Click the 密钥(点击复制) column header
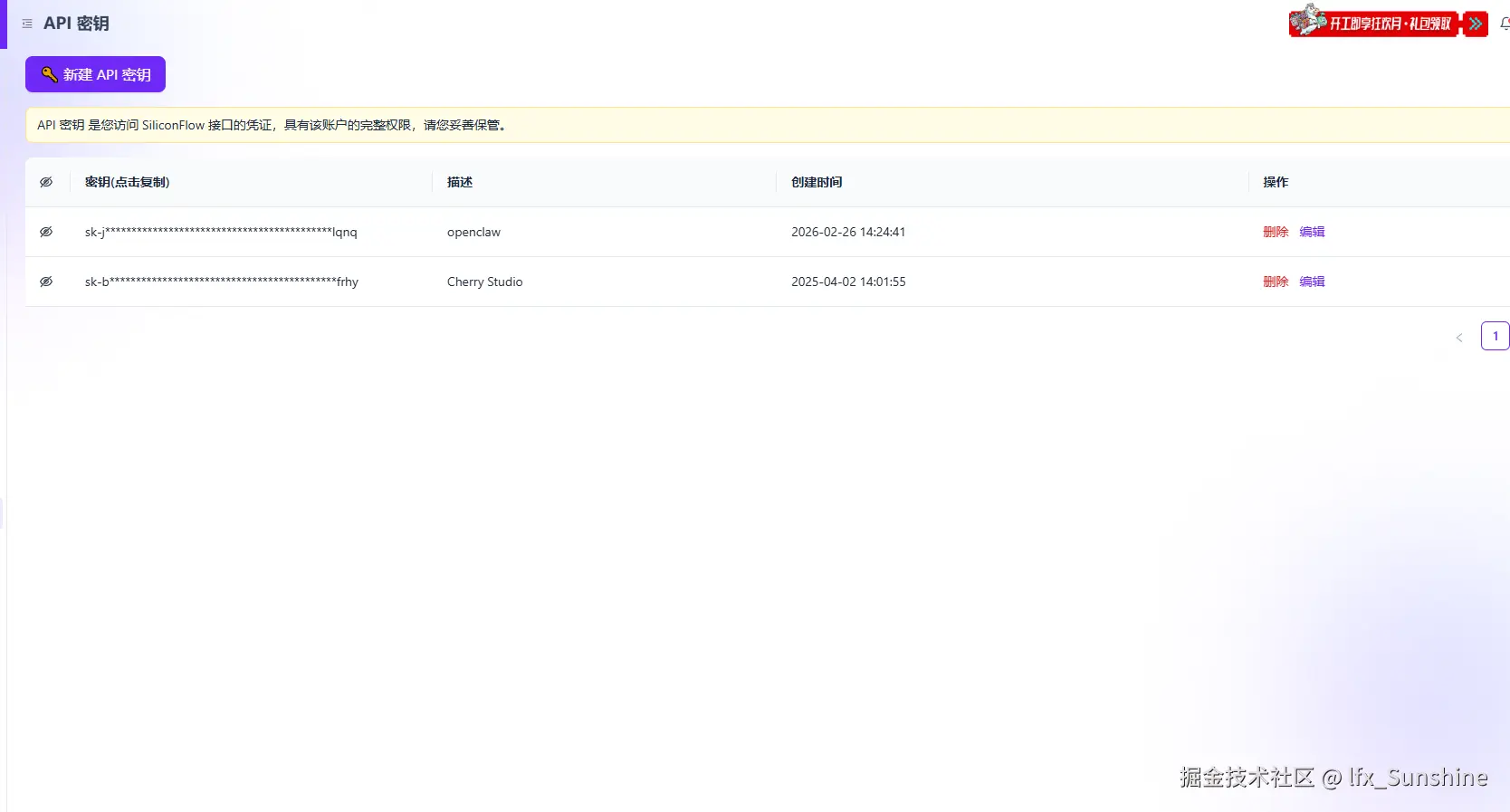This screenshot has width=1510, height=812. 127,182
